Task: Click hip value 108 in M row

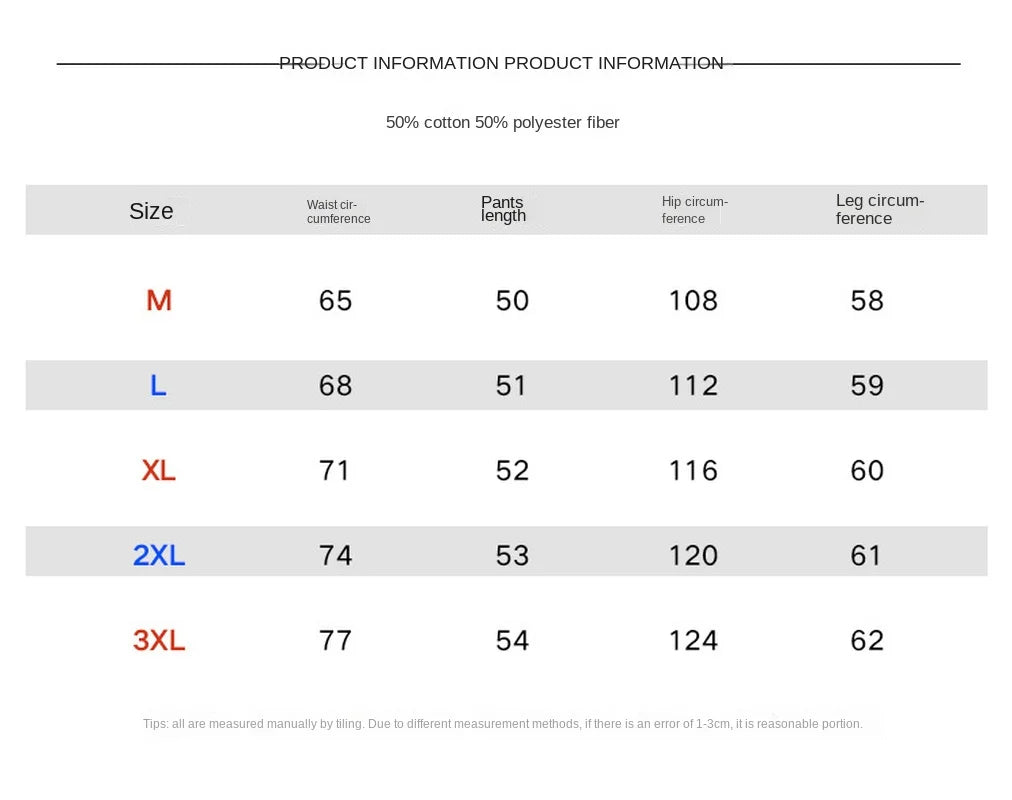Action: coord(693,301)
